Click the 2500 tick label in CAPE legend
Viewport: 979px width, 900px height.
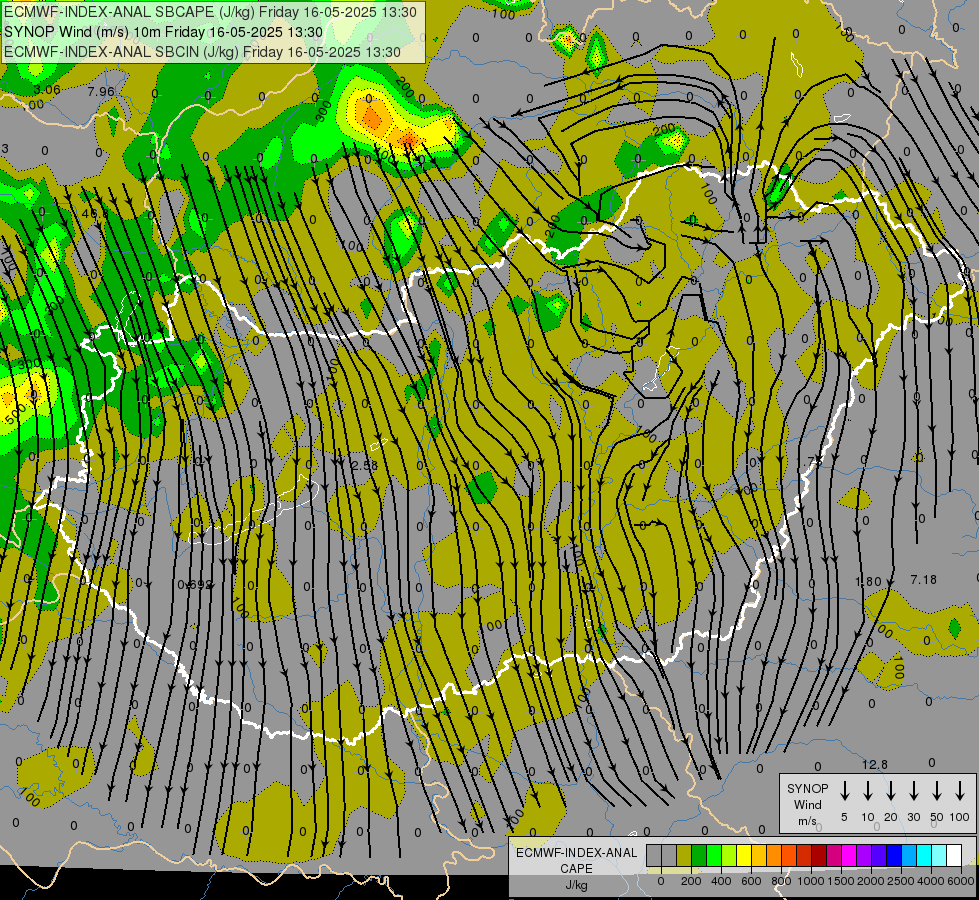point(901,881)
